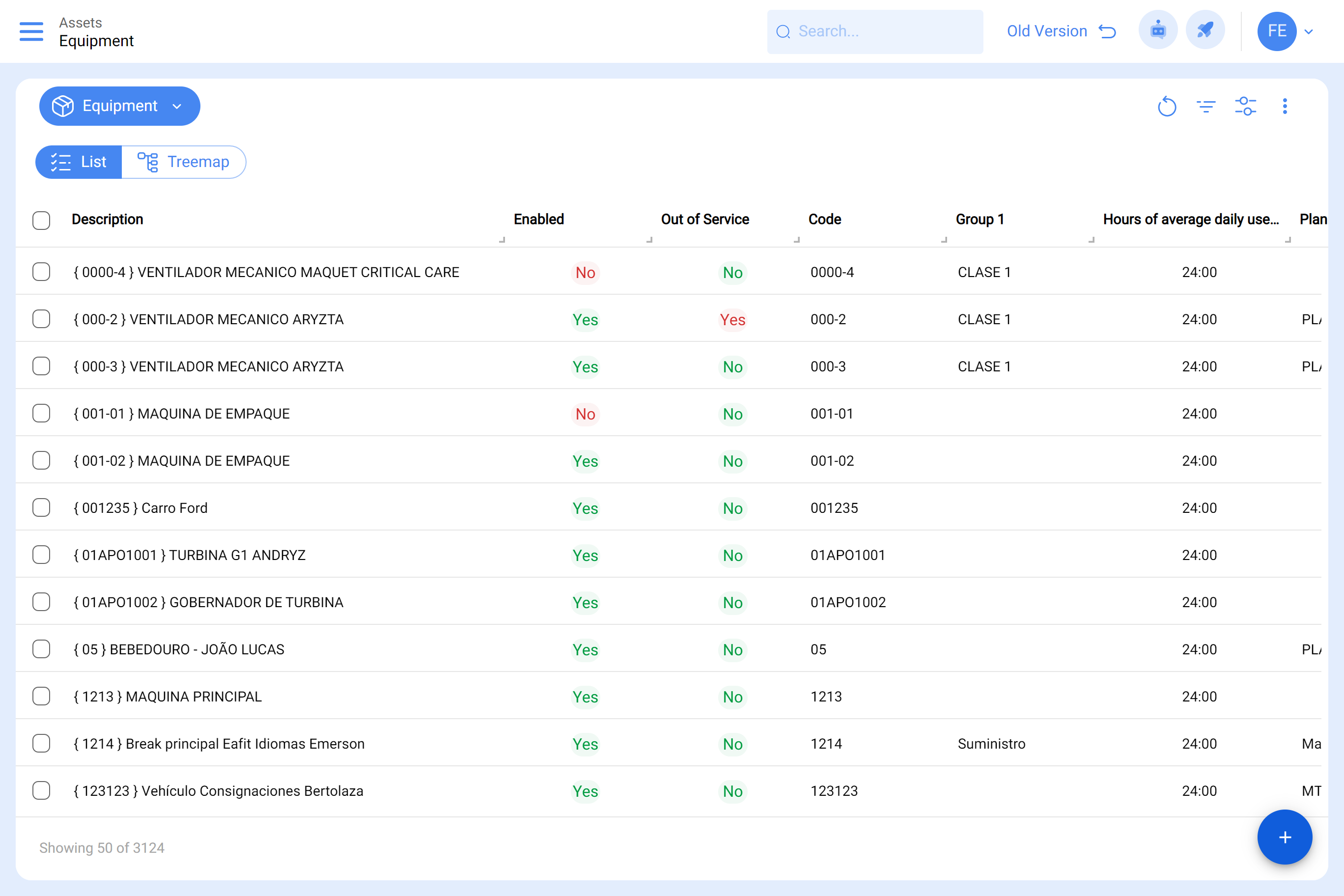Open the Equipment module dropdown
The width and height of the screenshot is (1344, 896).
(x=119, y=106)
